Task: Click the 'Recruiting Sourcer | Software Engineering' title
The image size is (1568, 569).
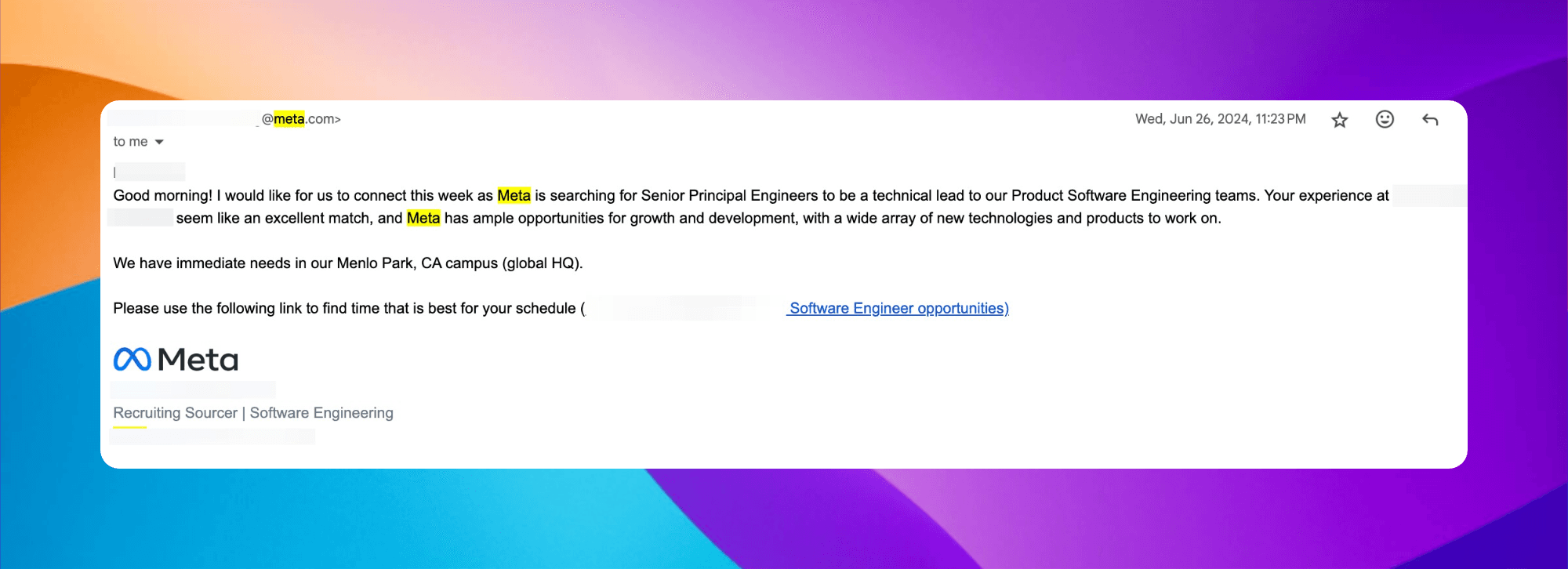Action: [253, 412]
